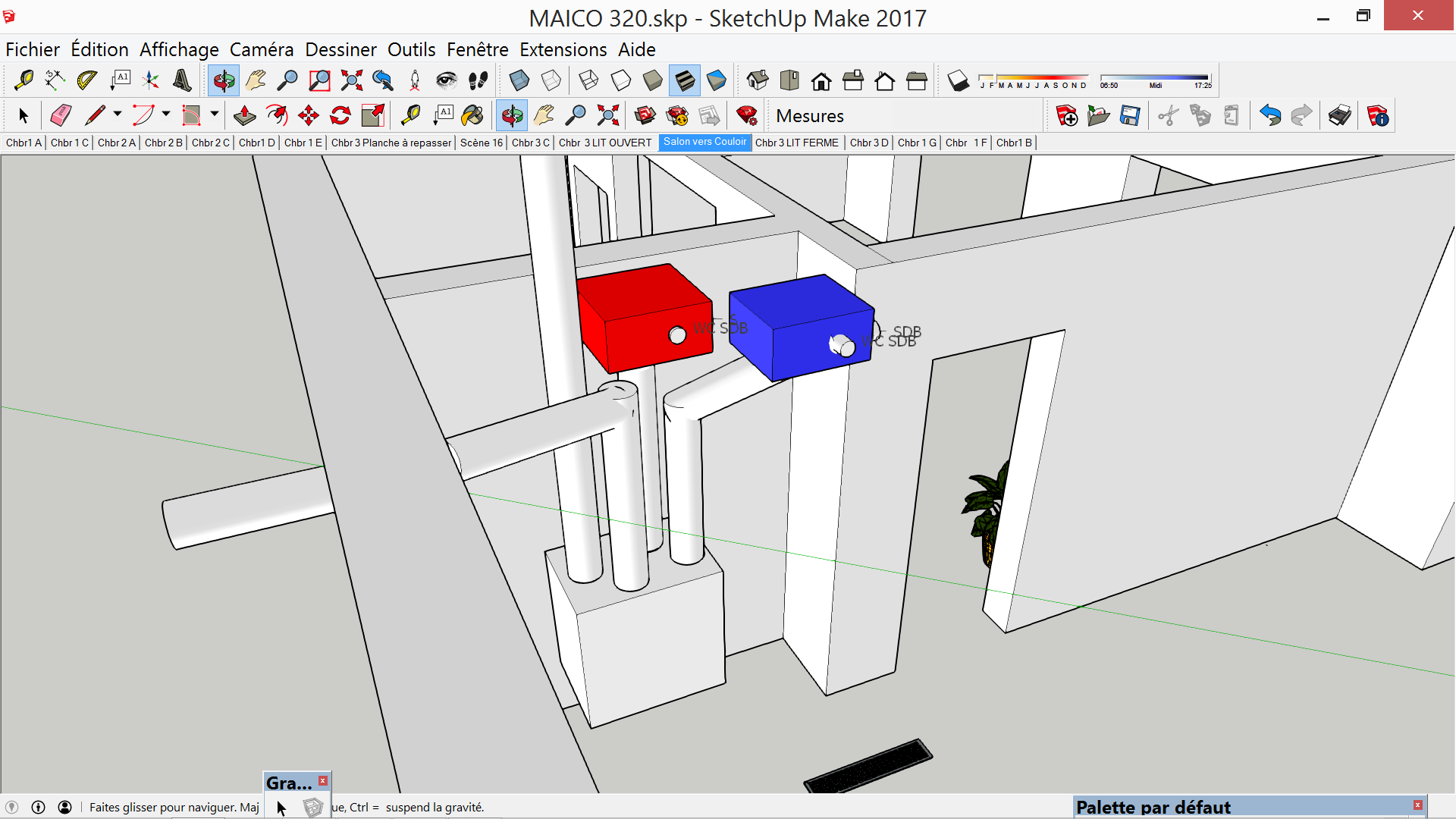Screen dimensions: 1456x819
Task: Save the model with floppy icon
Action: 1130,115
